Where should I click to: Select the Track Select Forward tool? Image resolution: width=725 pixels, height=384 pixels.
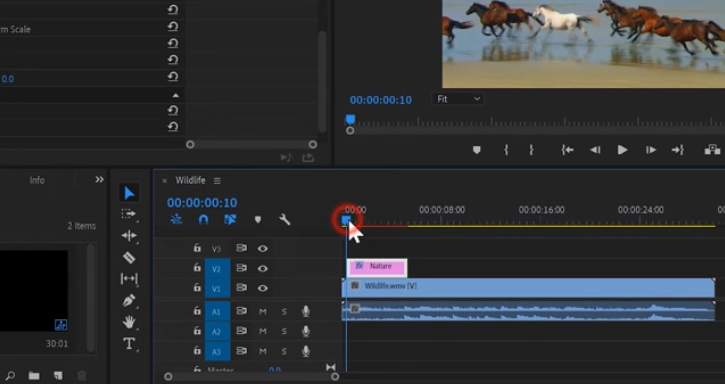tap(129, 214)
